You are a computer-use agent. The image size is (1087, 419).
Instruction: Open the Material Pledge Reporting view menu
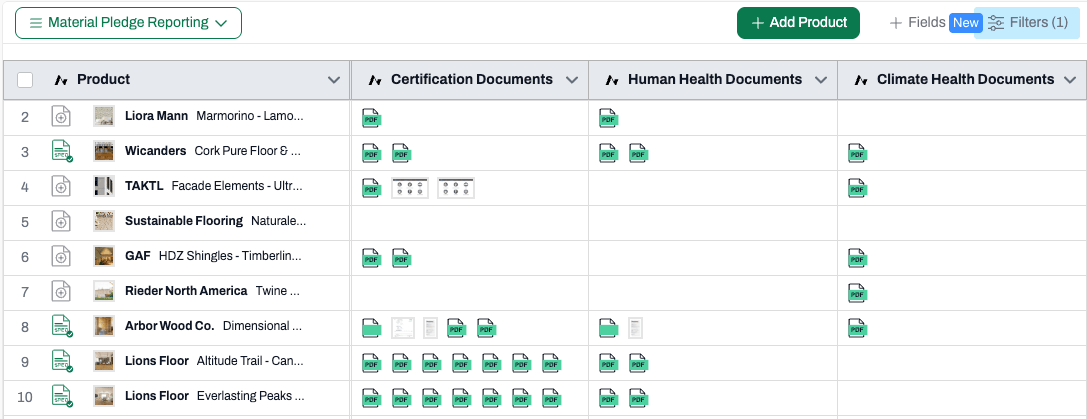128,23
